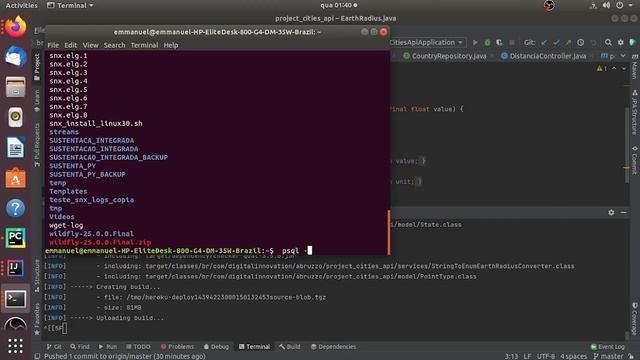
Task: Open the Dependencies tool window tab
Action: tap(333, 347)
